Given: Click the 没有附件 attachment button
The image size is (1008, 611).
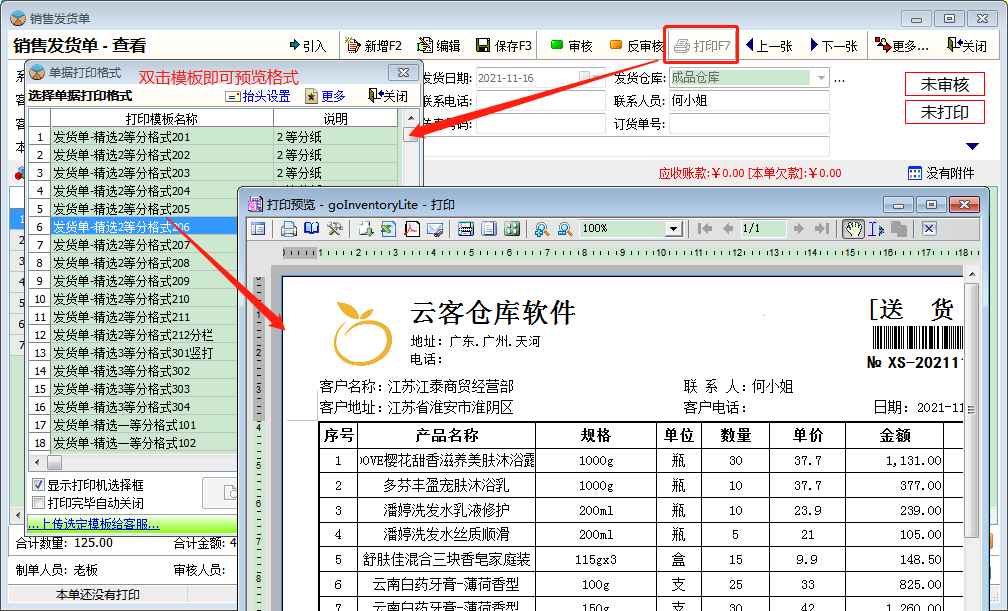Looking at the screenshot, I should pos(941,173).
